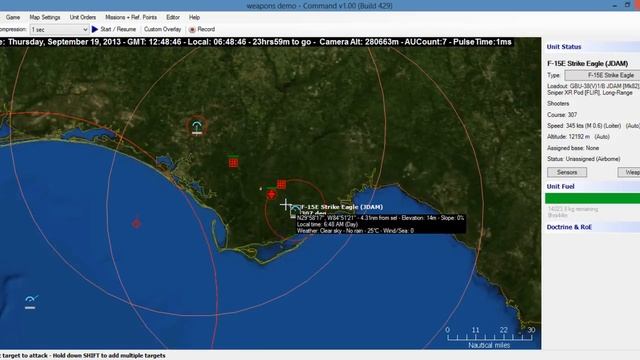This screenshot has height=360, width=640.
Task: Open the Help menu
Action: coord(194,18)
